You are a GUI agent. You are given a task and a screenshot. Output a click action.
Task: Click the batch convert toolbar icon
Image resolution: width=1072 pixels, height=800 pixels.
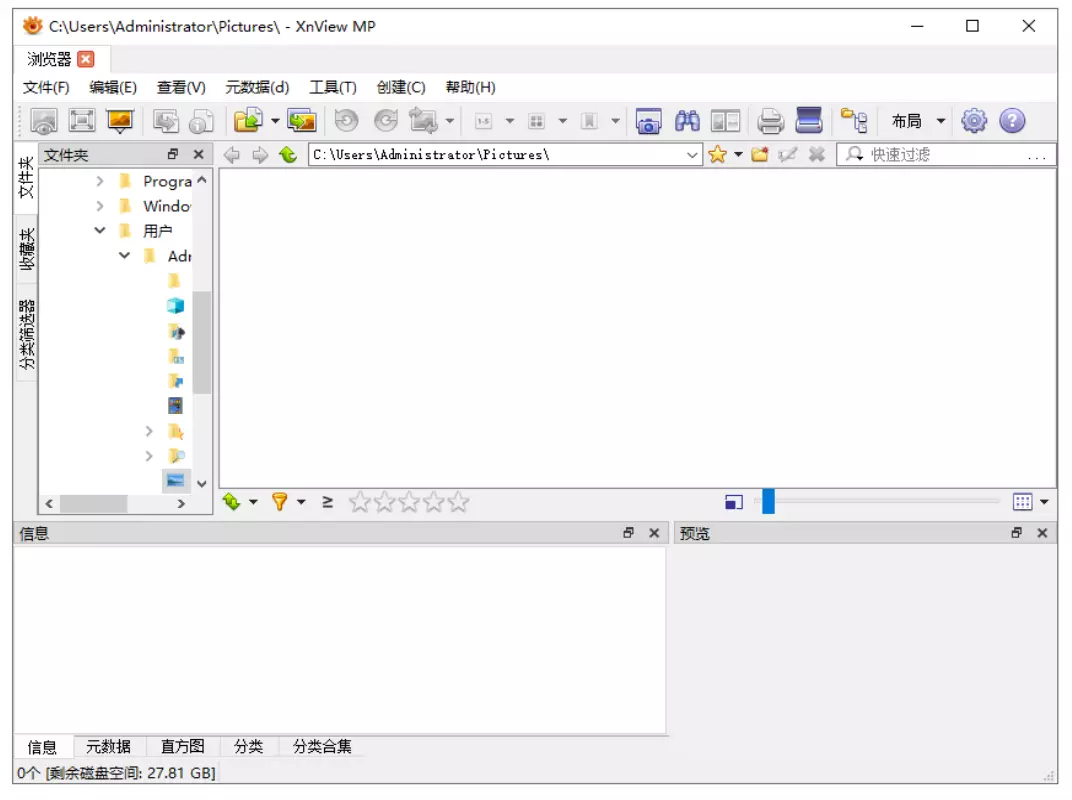tap(165, 121)
